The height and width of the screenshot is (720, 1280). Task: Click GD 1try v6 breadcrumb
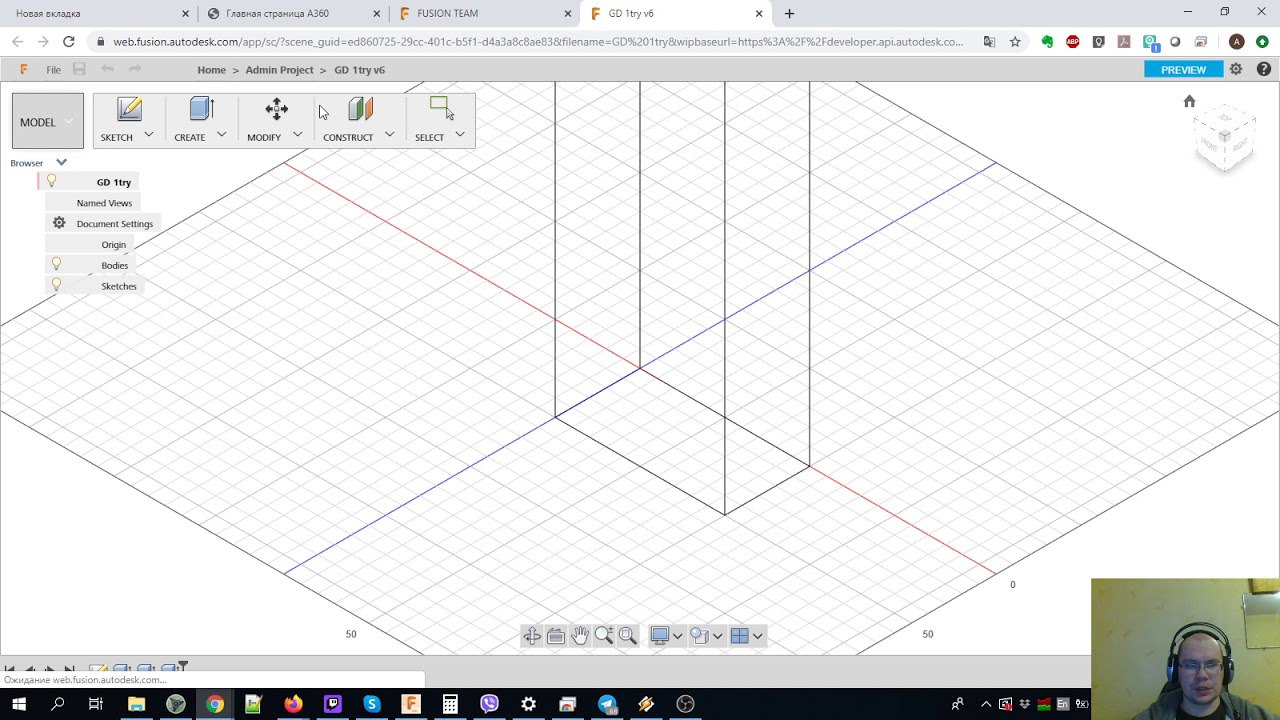pyautogui.click(x=359, y=70)
